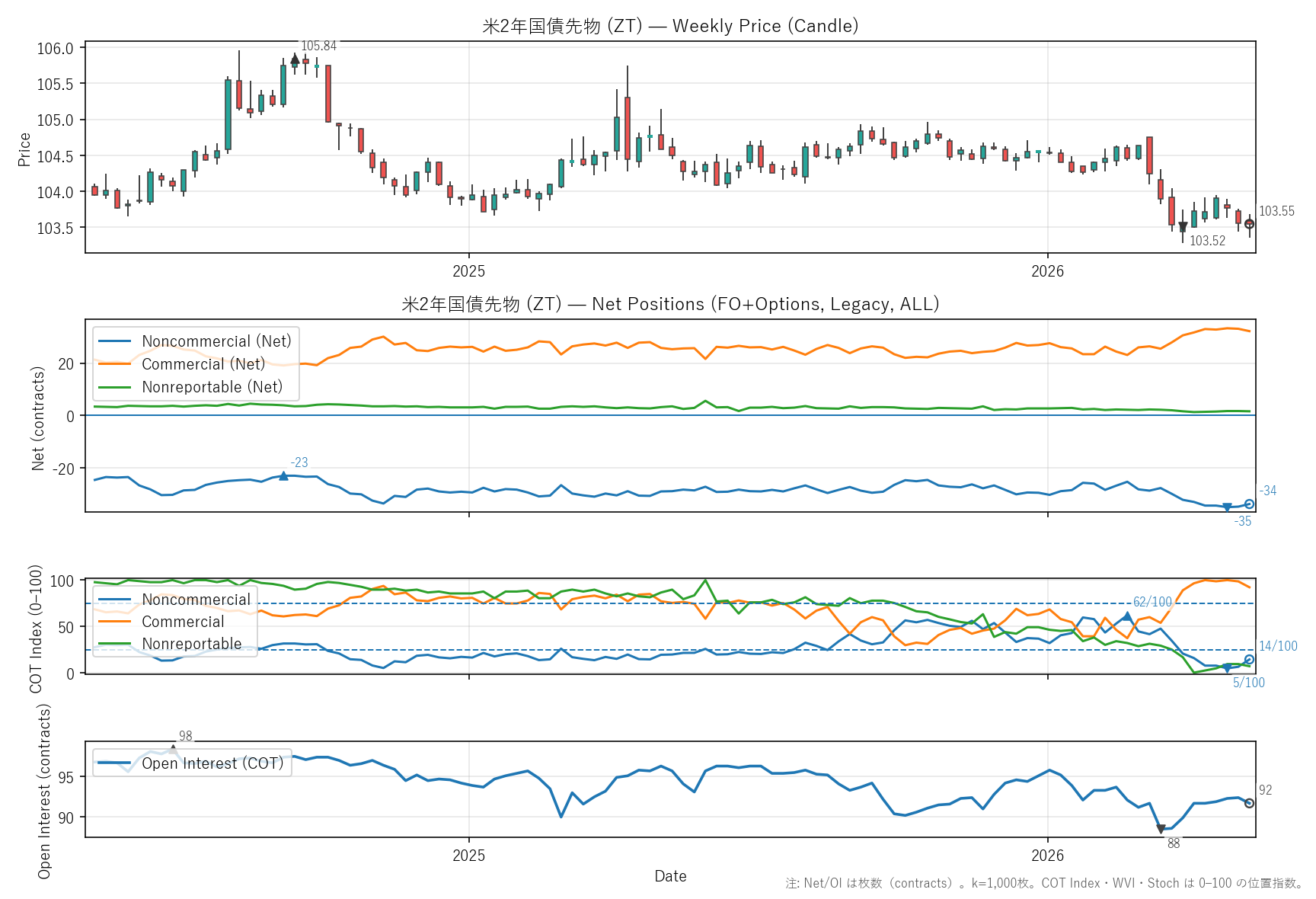
Task: Click the -34 net position annotation
Action: [1268, 491]
